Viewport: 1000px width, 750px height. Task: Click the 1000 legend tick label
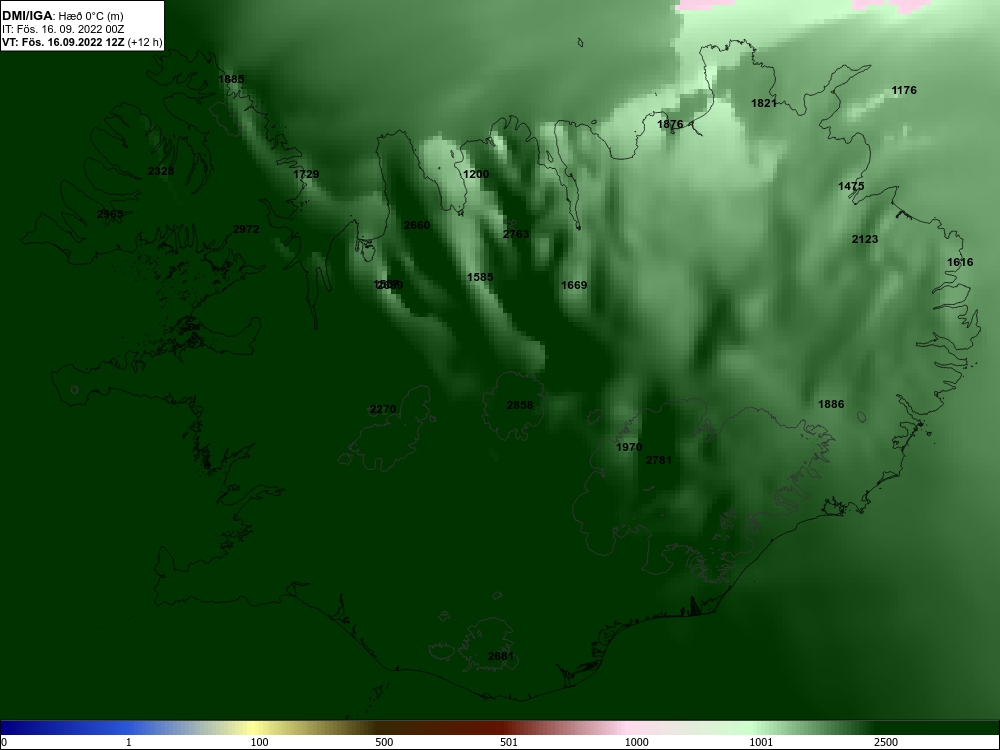tap(636, 742)
